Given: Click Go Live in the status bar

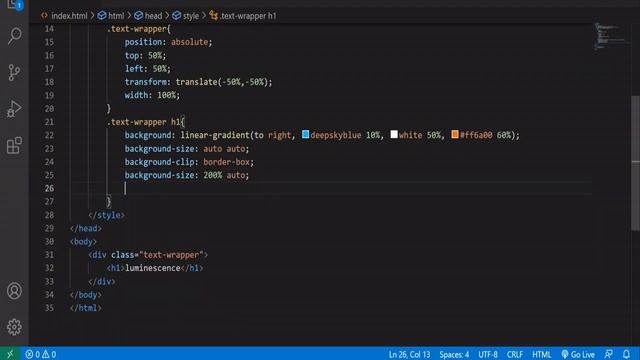Looking at the screenshot, I should (578, 354).
